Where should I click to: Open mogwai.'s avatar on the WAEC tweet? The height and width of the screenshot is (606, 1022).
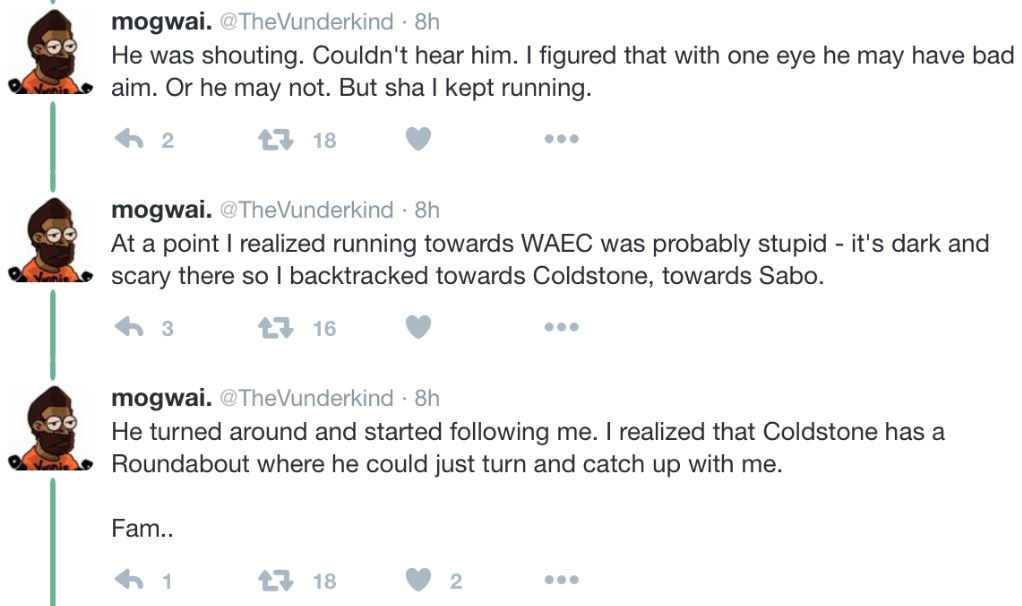click(x=52, y=241)
